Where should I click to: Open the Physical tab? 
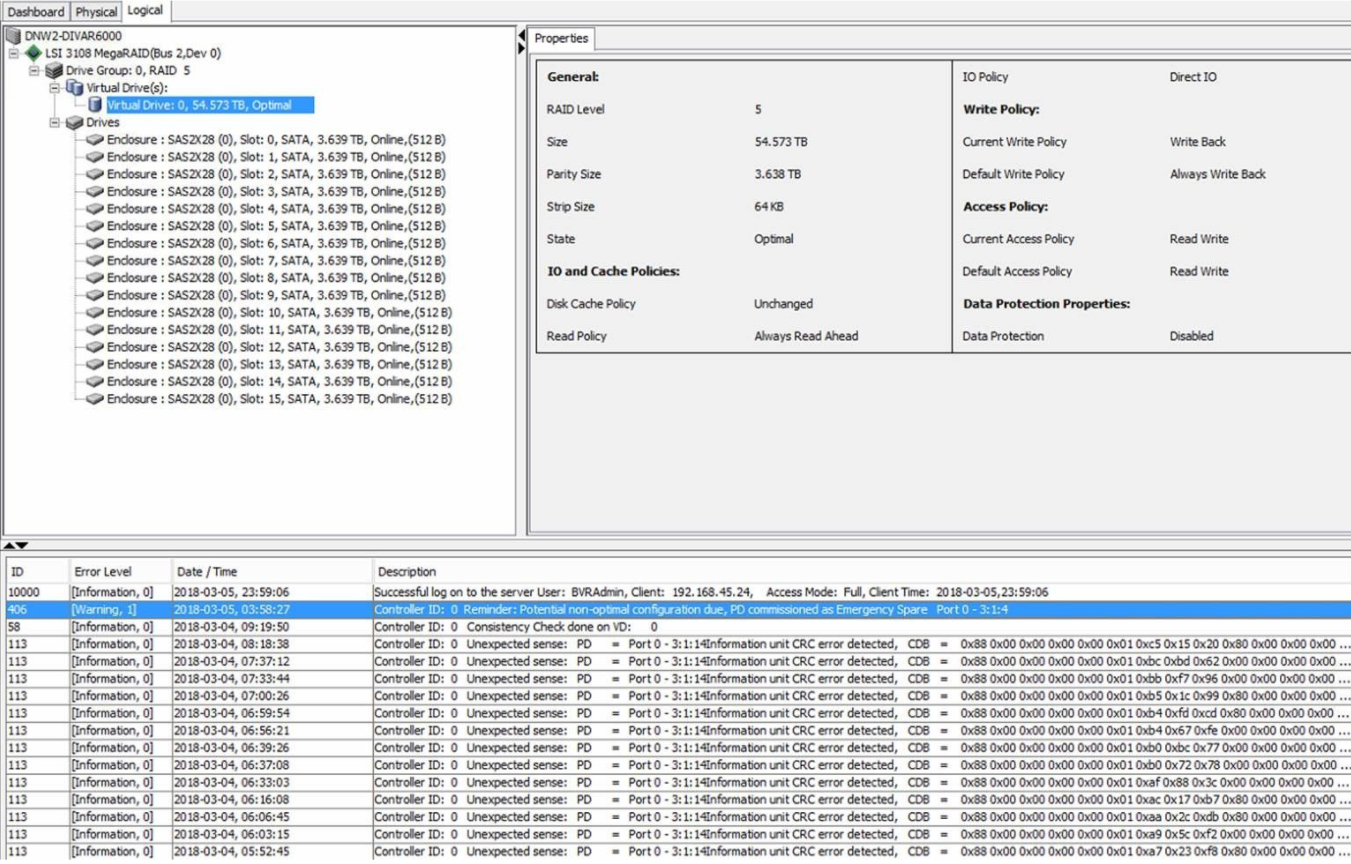(96, 12)
